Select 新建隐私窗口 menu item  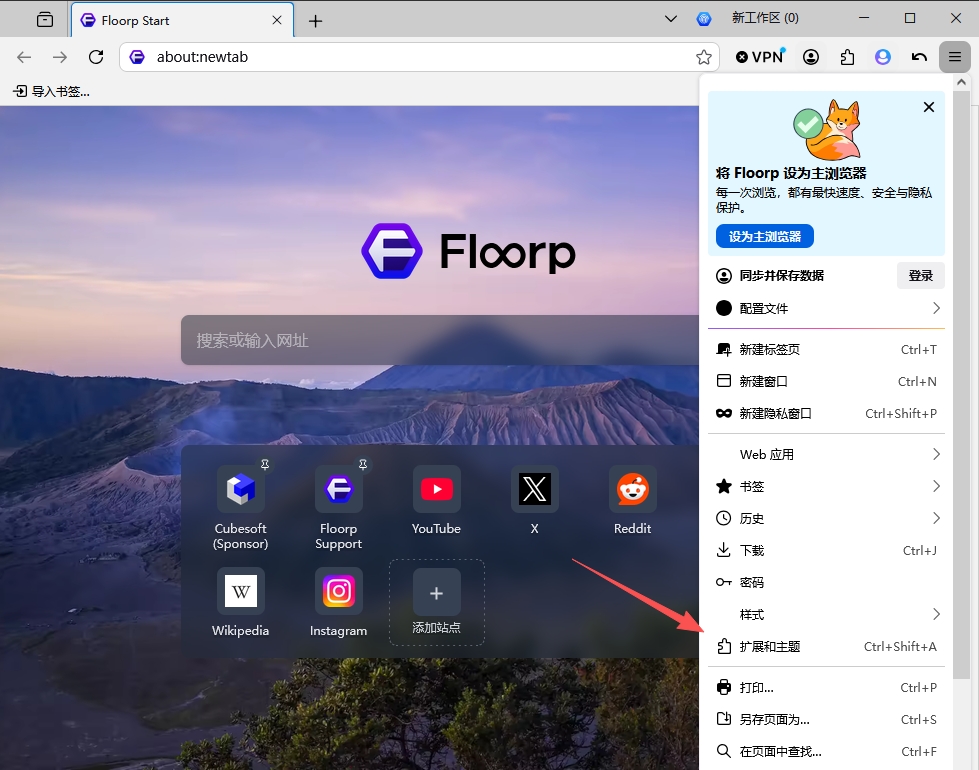pyautogui.click(x=826, y=413)
